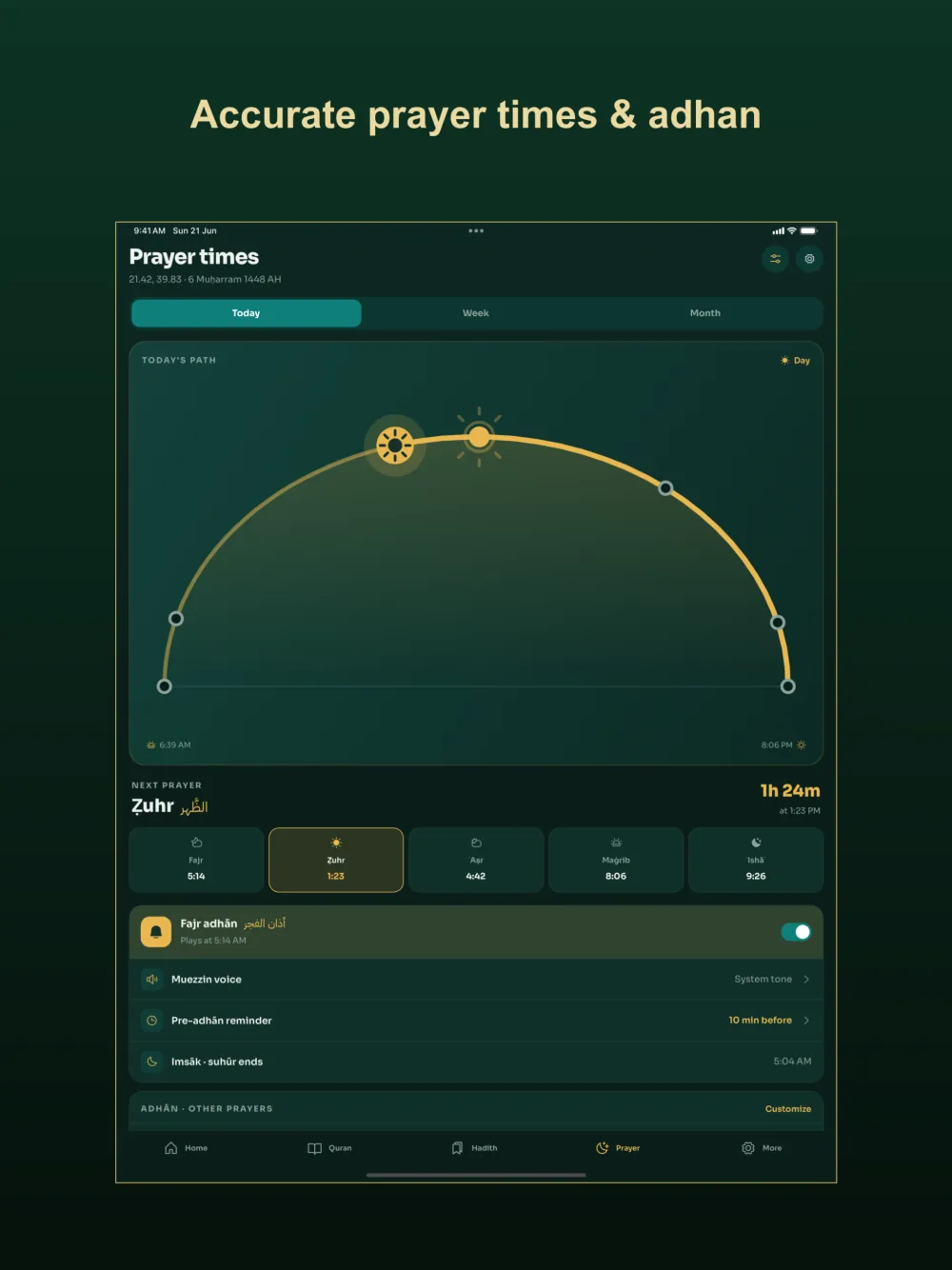Go to Home via the house icon
Screen dimensions: 952x1270
(x=171, y=1148)
